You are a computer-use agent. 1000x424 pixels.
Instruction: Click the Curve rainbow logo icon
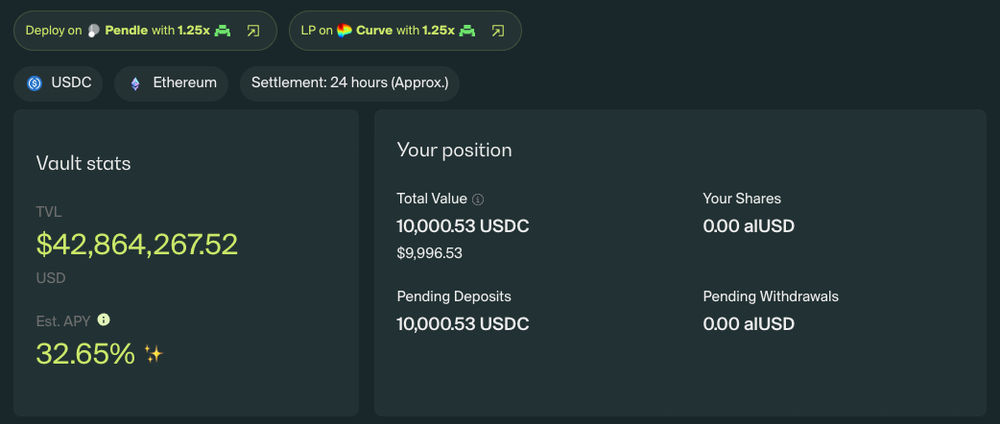[344, 31]
